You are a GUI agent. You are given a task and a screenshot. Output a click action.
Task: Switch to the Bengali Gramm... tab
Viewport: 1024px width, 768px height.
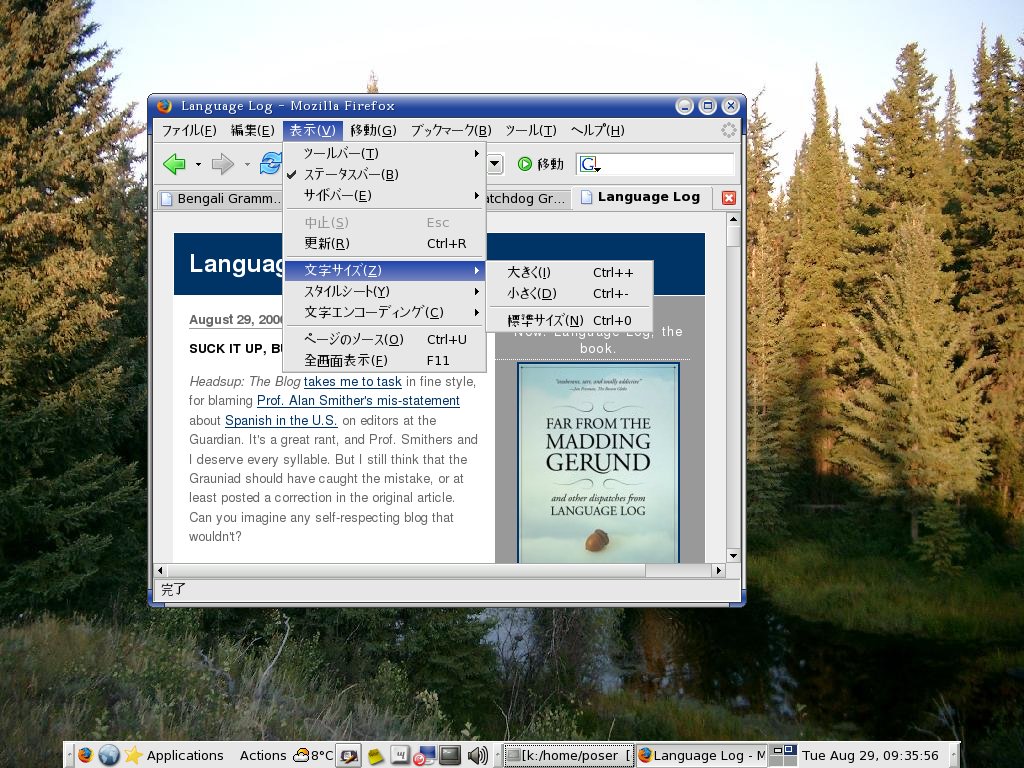tap(221, 199)
